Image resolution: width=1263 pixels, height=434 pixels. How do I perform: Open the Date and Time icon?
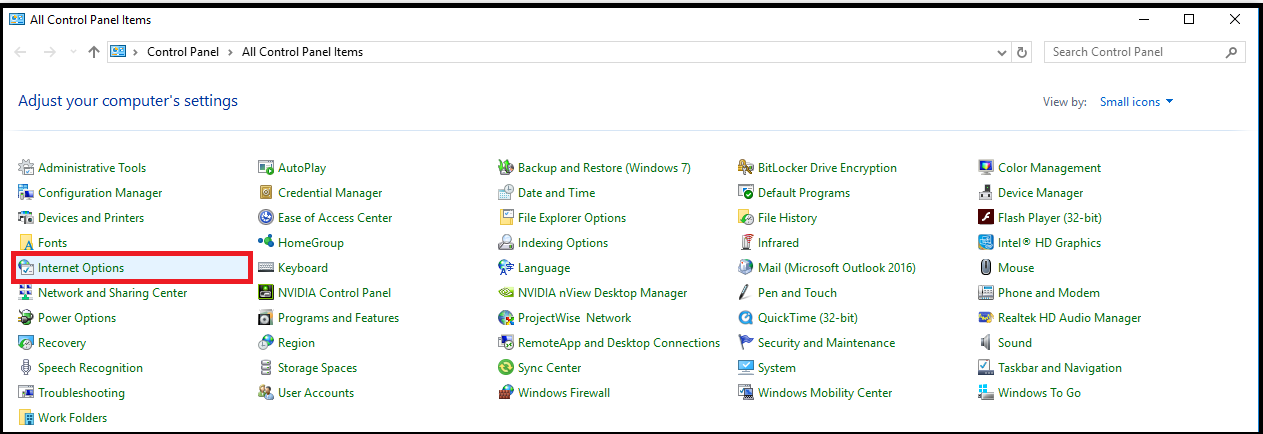(506, 193)
